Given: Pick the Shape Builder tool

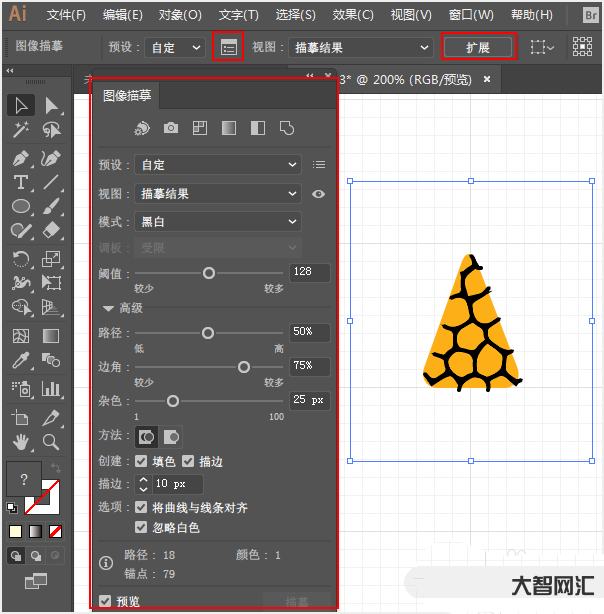Looking at the screenshot, I should pos(21,307).
